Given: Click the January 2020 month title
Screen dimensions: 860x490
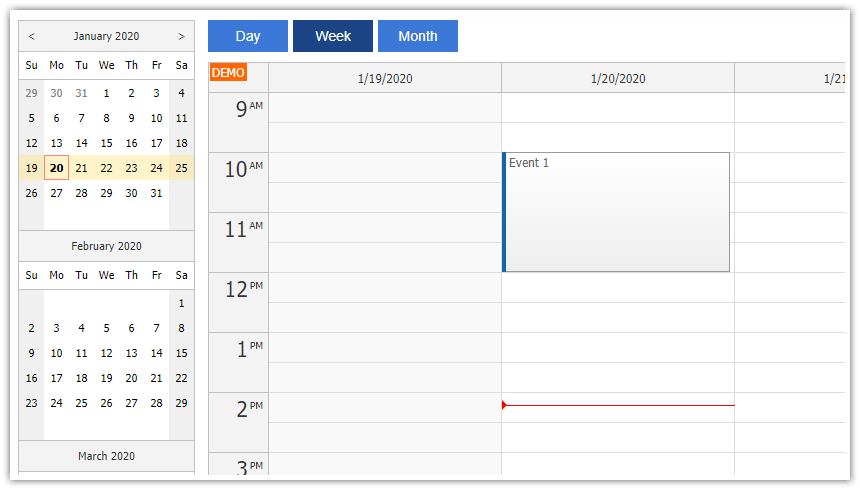Looking at the screenshot, I should pos(106,36).
